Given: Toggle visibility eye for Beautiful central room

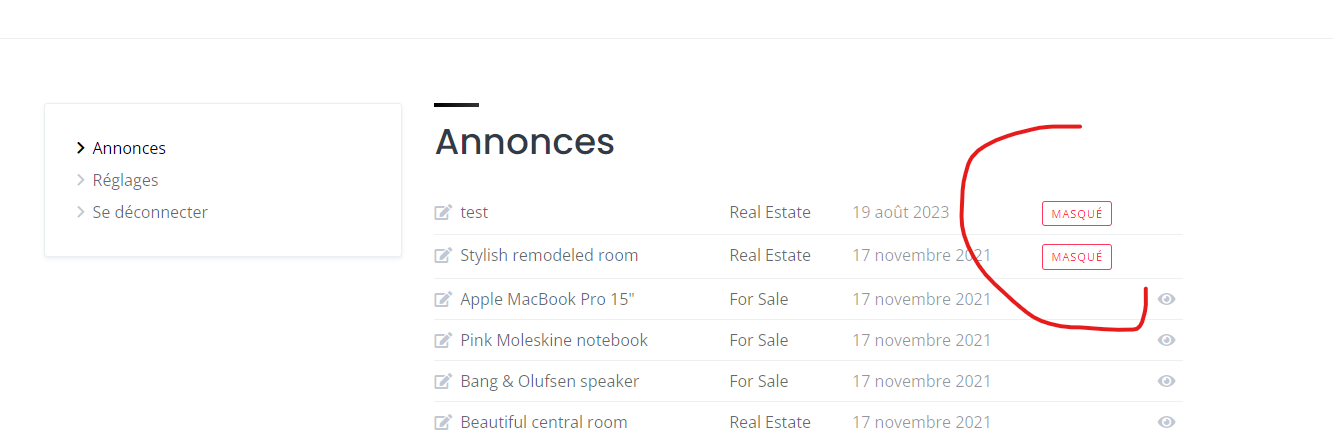Looking at the screenshot, I should pyautogui.click(x=1166, y=422).
